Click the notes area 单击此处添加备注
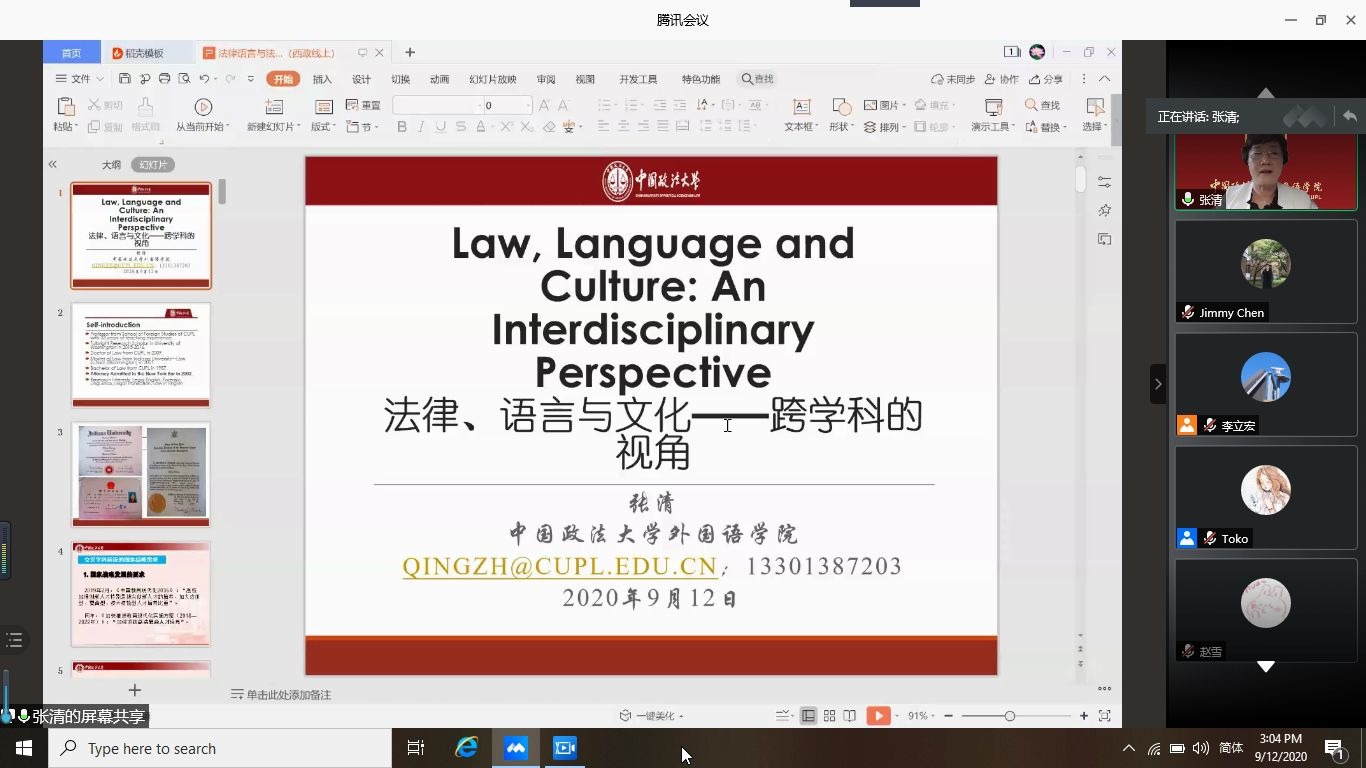 click(x=288, y=694)
